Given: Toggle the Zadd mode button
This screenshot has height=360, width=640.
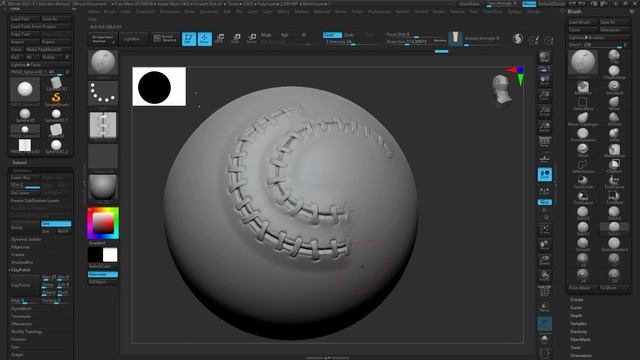Looking at the screenshot, I should coord(332,35).
